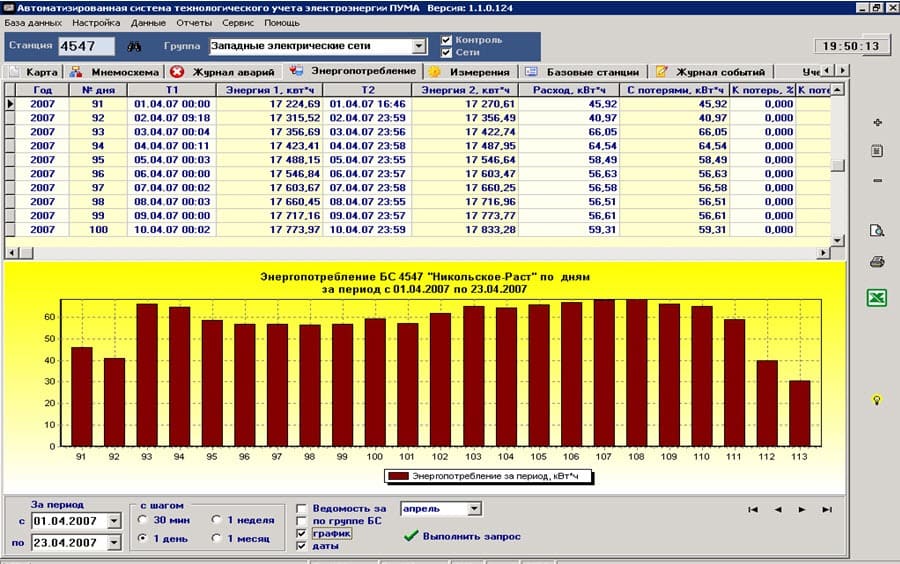Open start date 01.04.2007 dropdown arrow
900x564 pixels.
114,521
